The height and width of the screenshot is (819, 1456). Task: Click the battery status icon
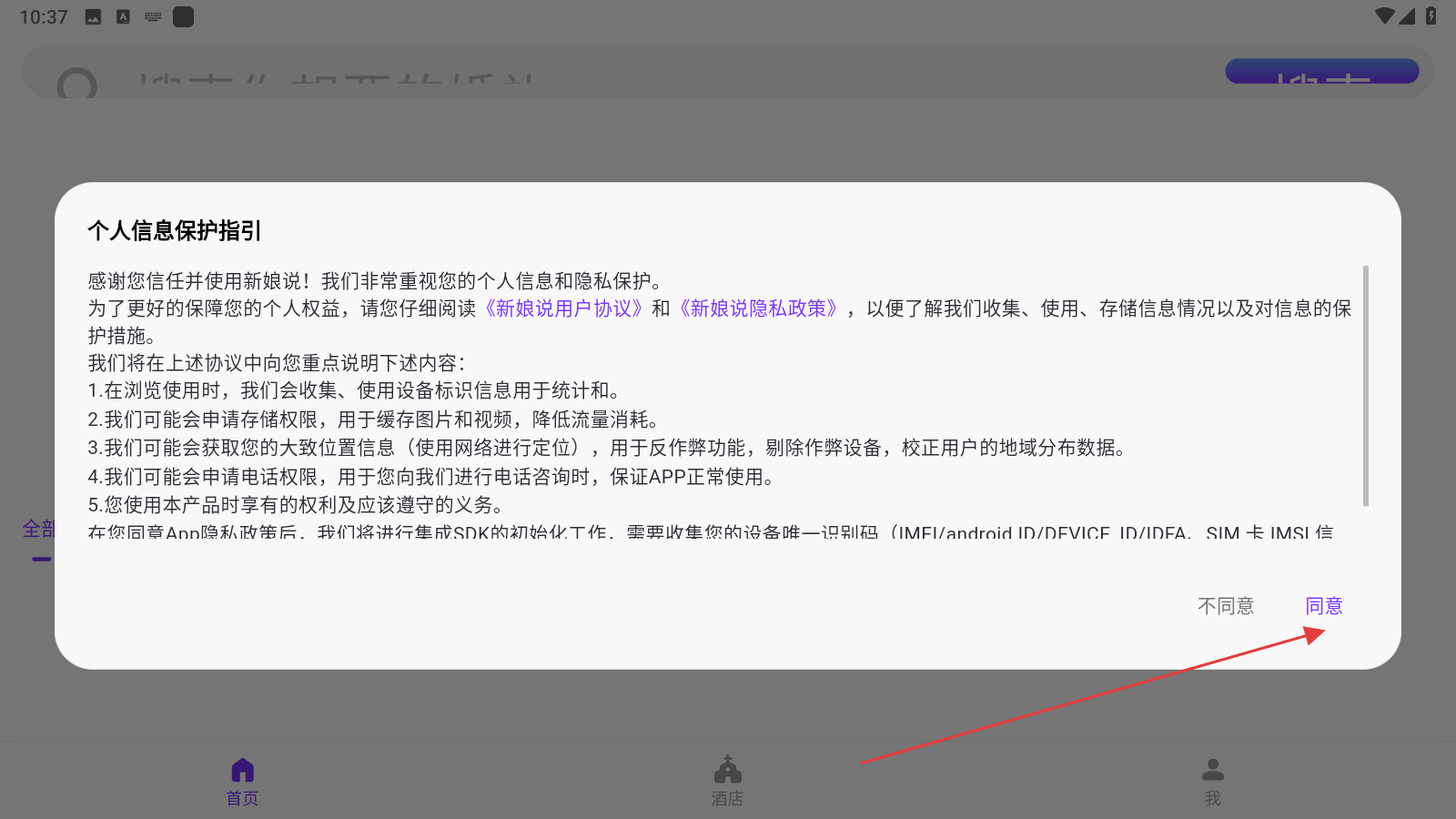(x=1431, y=16)
